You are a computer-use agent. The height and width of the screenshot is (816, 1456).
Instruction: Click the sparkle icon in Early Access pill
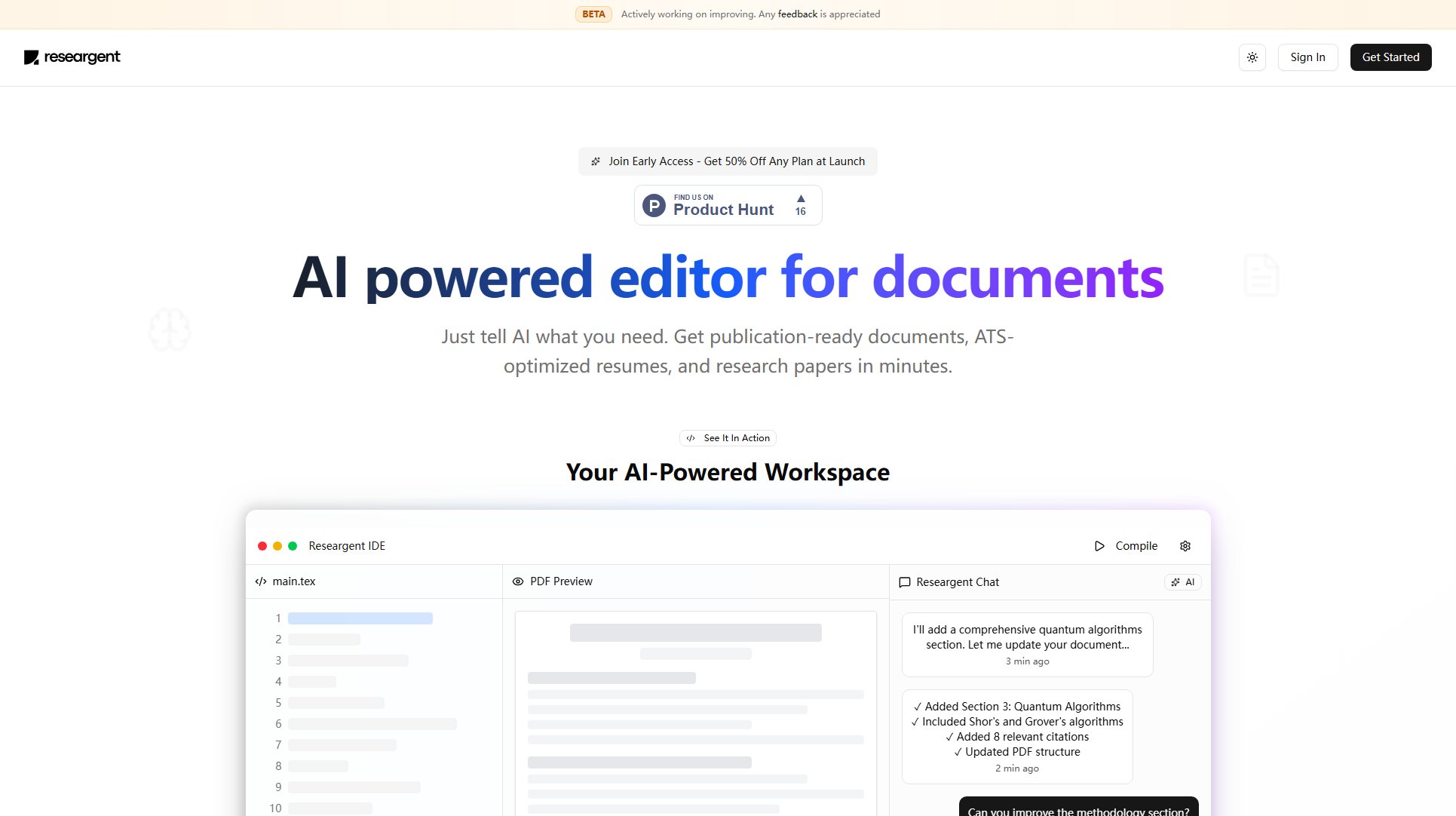(x=596, y=161)
